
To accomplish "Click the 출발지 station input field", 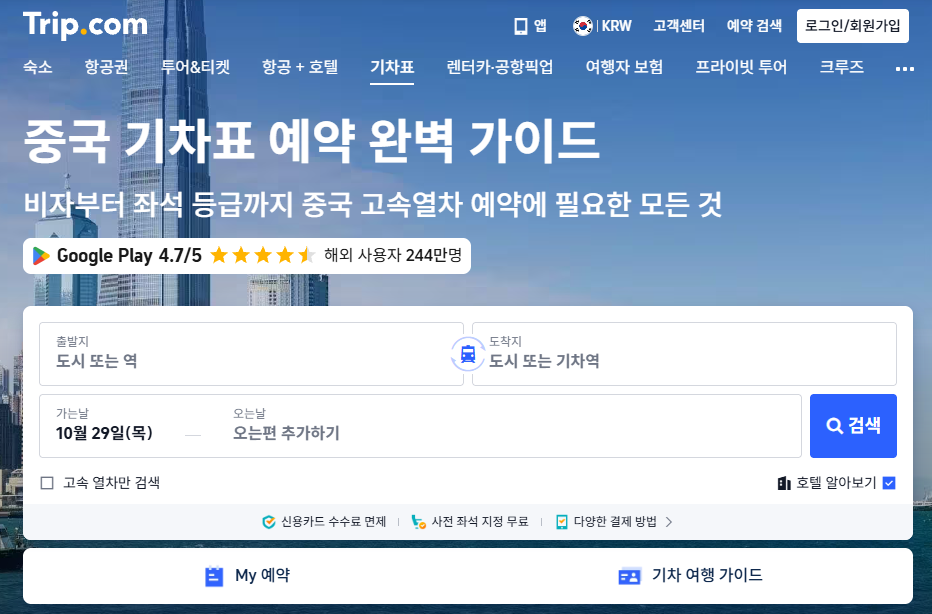I will tap(251, 354).
